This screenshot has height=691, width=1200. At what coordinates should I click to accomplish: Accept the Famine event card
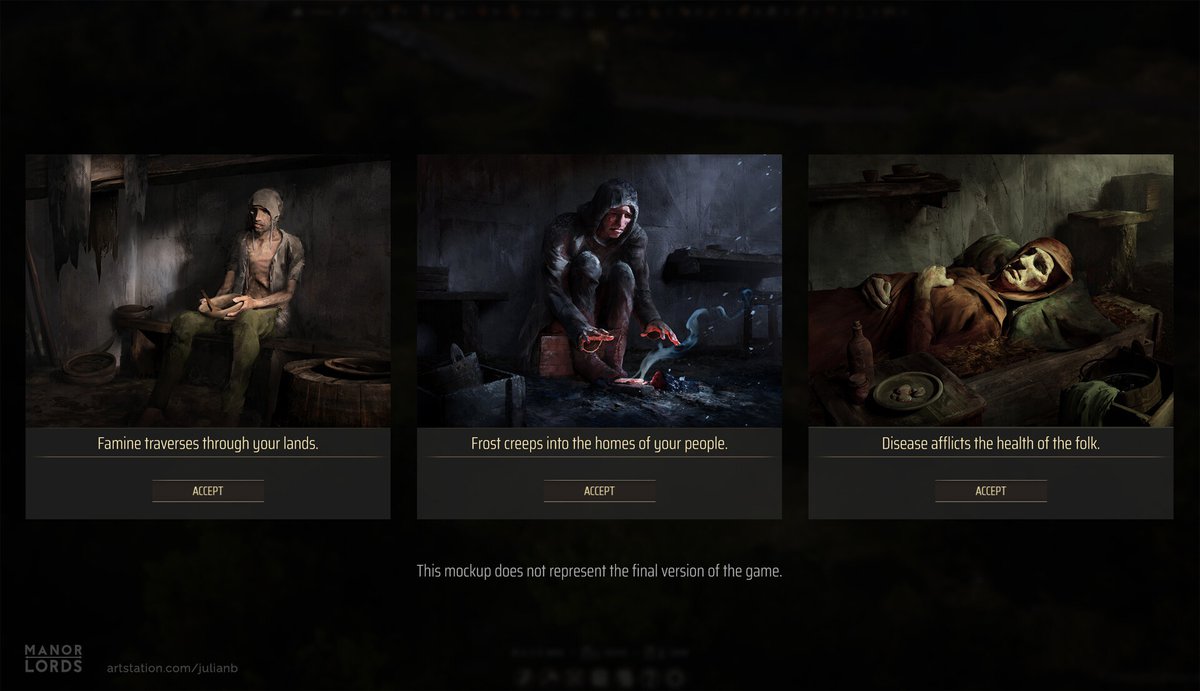coord(208,491)
